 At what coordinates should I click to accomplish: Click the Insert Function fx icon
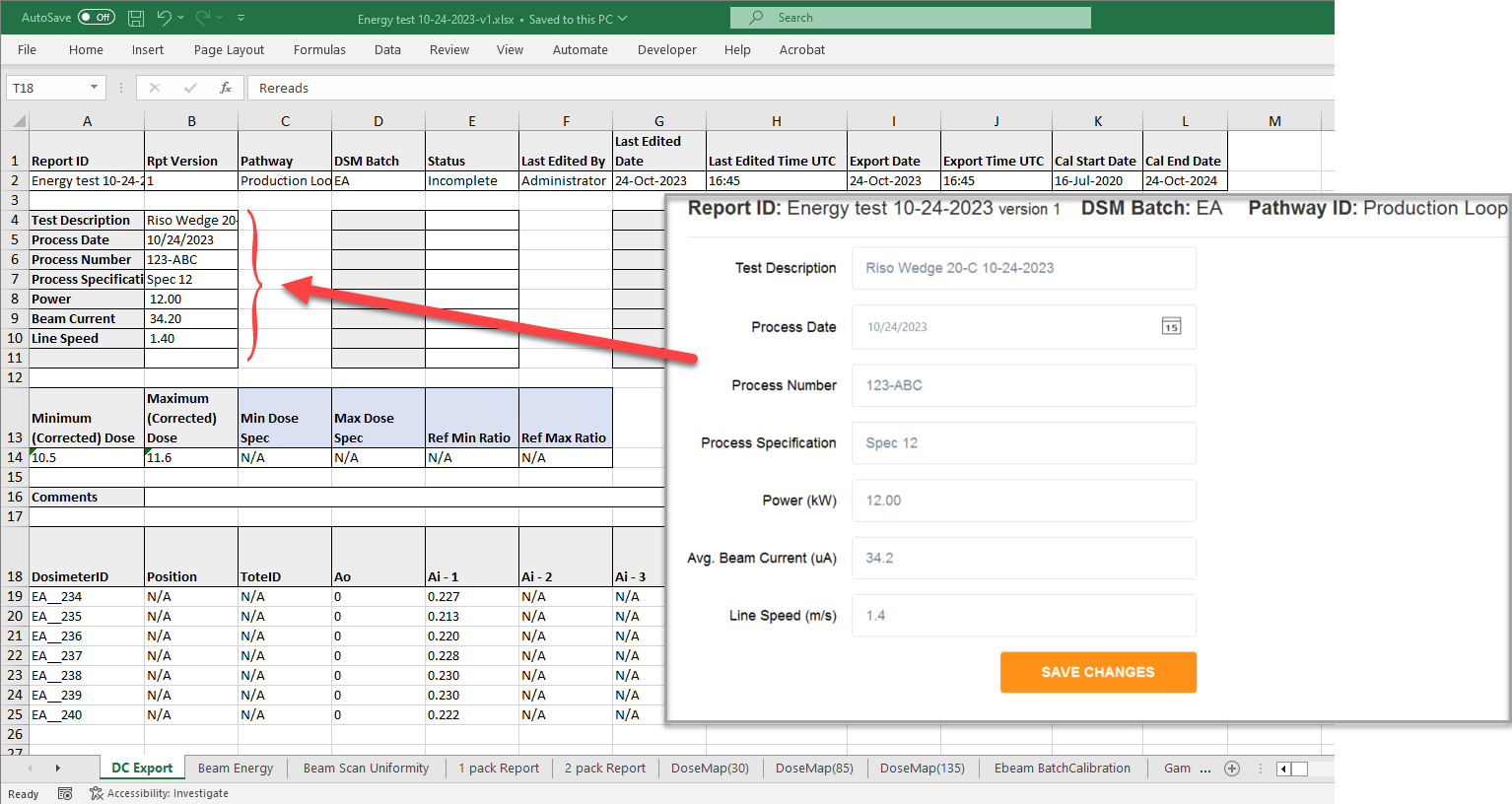(226, 88)
